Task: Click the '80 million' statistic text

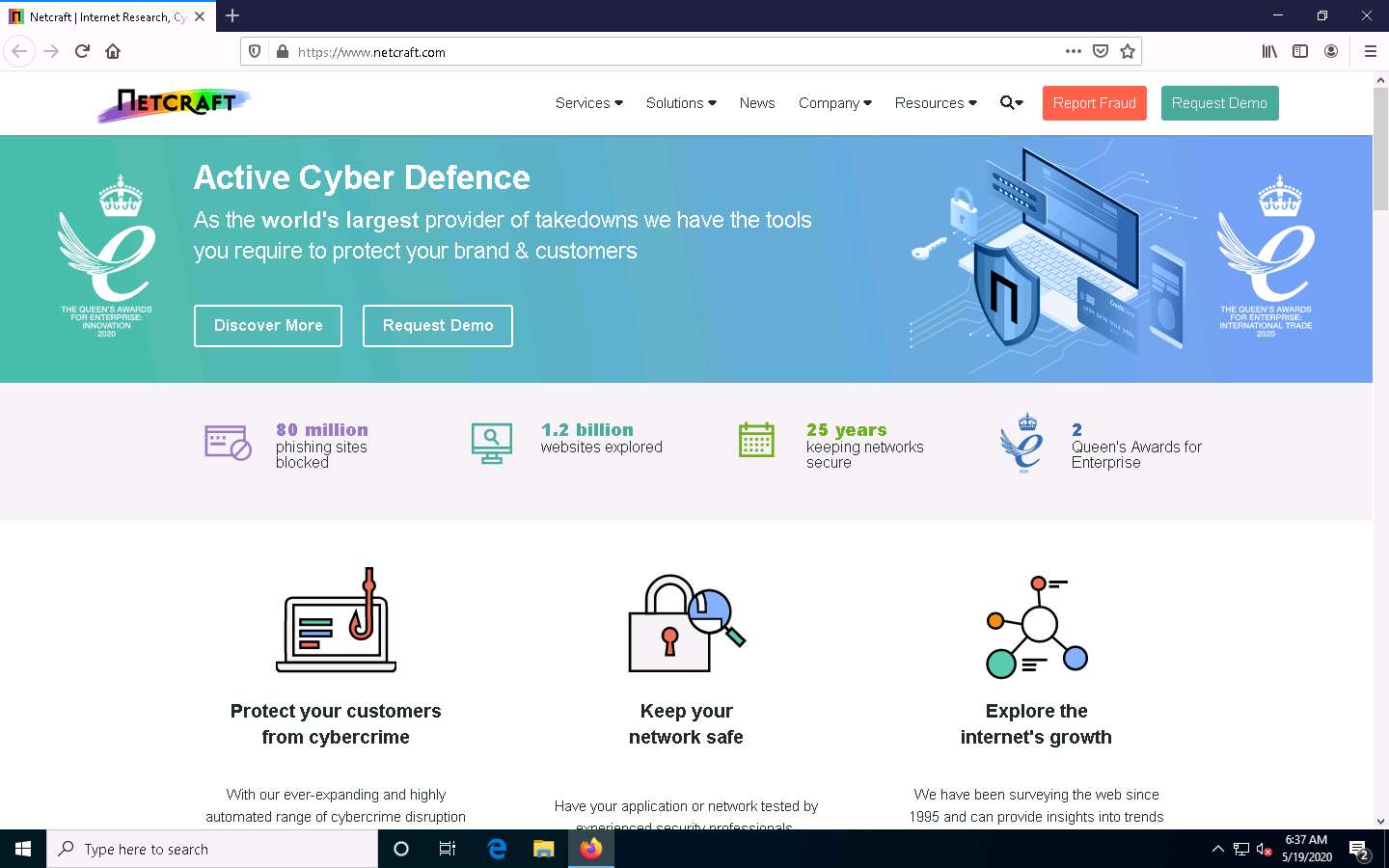Action: tap(322, 430)
